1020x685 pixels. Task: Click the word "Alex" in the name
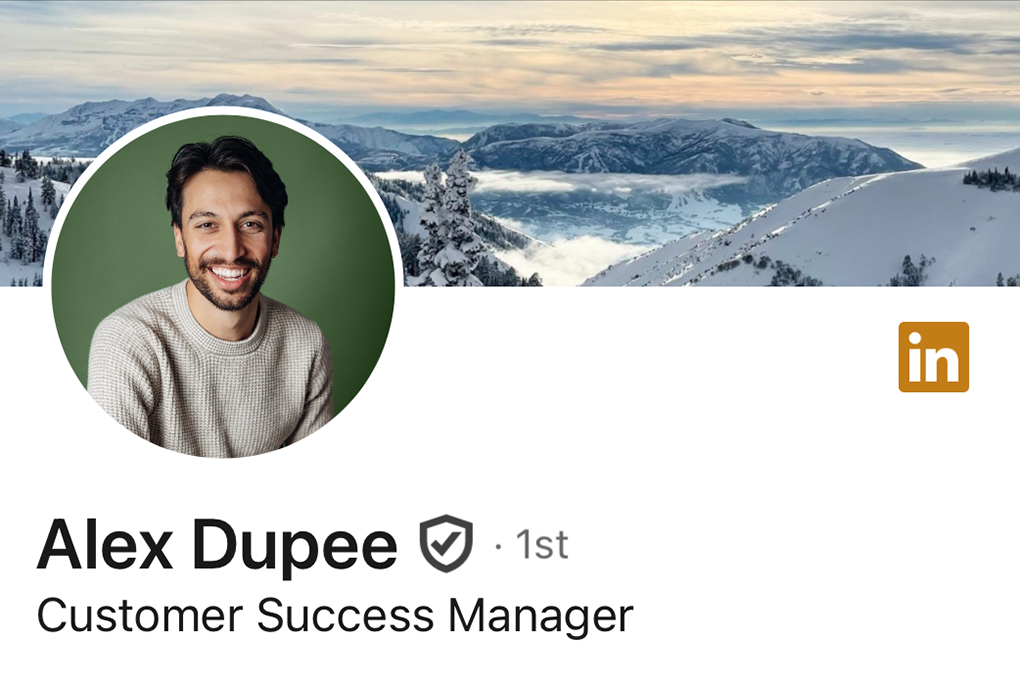tap(105, 544)
